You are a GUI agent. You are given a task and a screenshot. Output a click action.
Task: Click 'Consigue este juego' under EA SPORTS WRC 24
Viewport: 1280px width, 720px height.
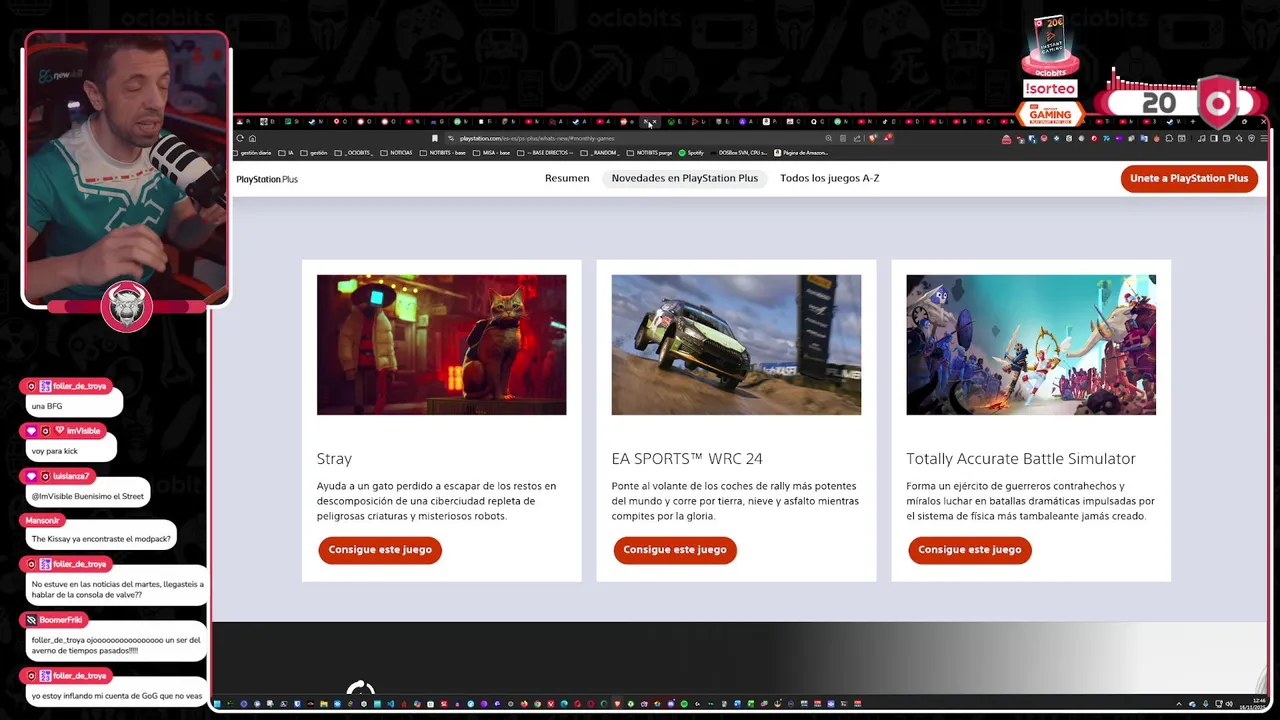[x=675, y=549]
